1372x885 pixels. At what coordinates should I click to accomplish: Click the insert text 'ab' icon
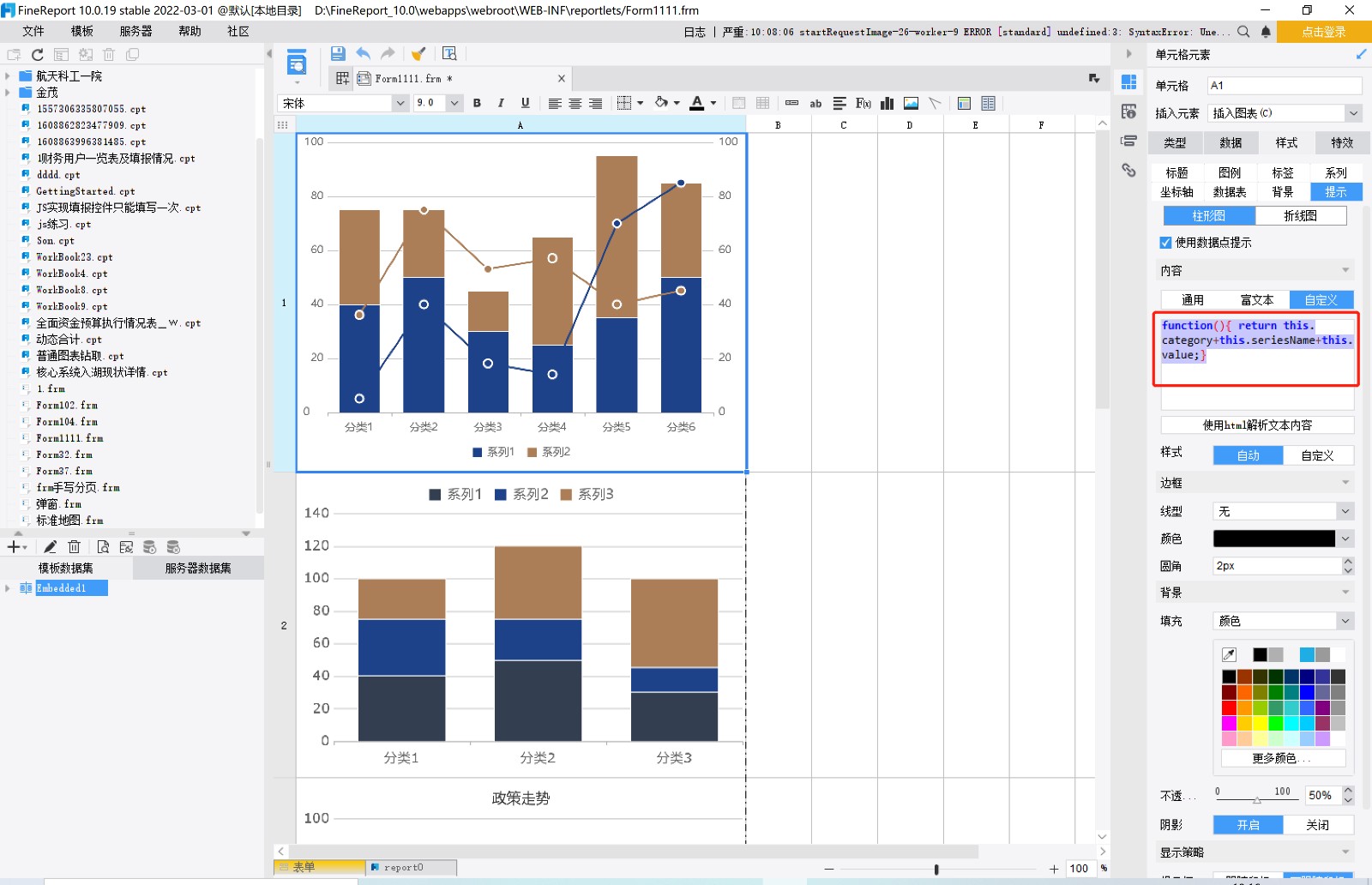tap(815, 104)
